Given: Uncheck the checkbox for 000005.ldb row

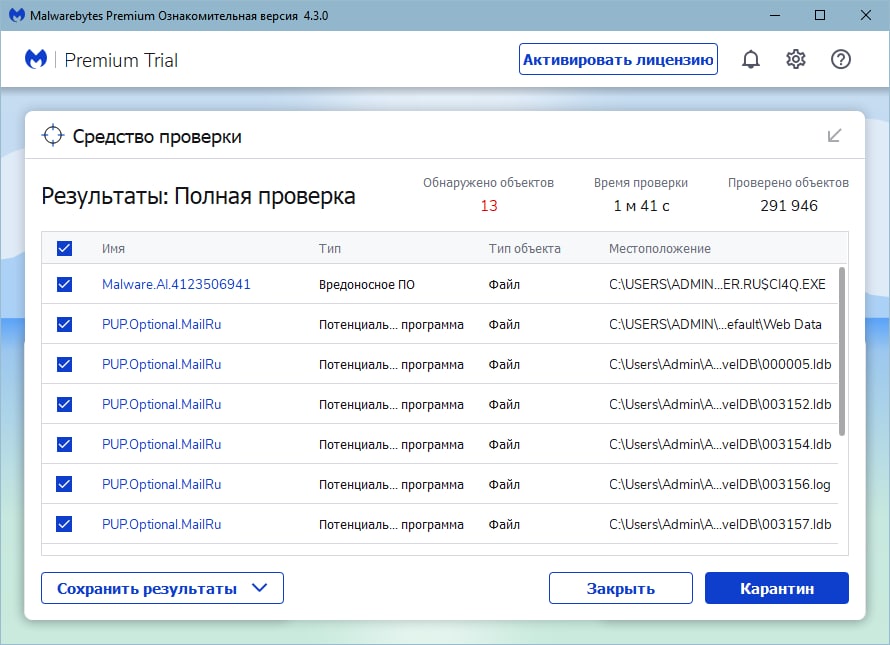Looking at the screenshot, I should tap(64, 364).
